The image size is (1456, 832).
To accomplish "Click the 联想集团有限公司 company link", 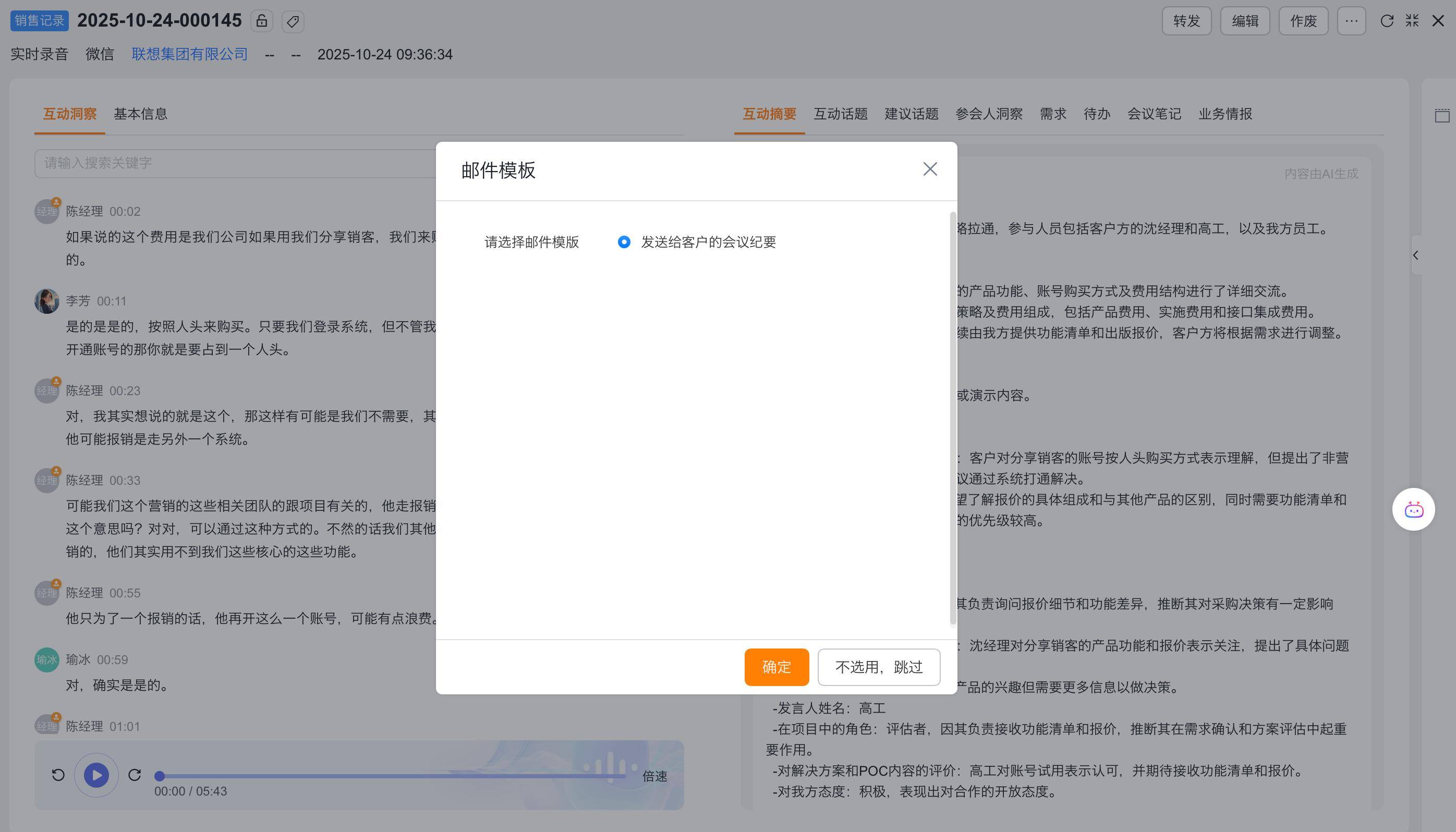I will pyautogui.click(x=189, y=54).
